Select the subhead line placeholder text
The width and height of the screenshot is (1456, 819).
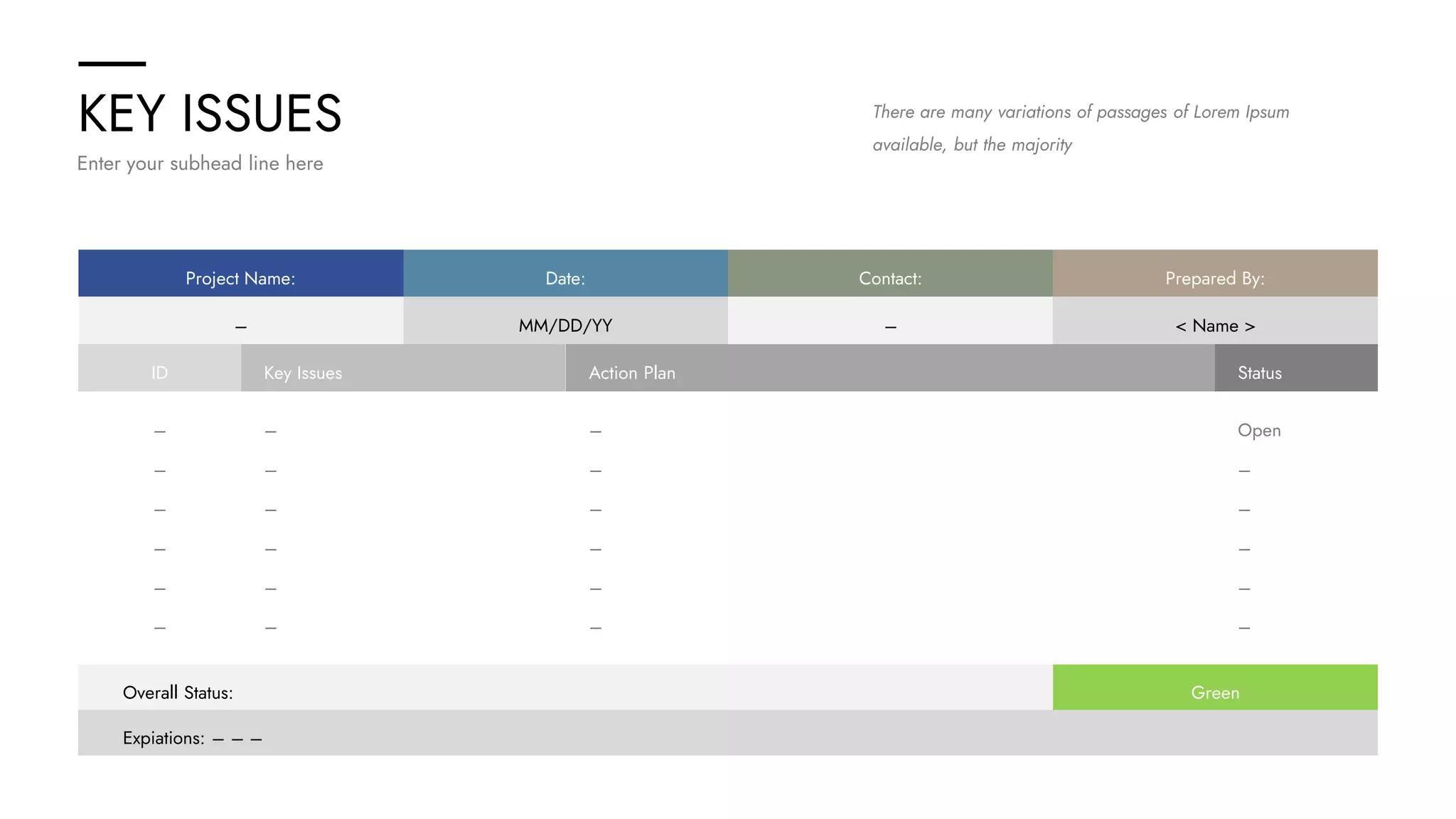tap(200, 164)
